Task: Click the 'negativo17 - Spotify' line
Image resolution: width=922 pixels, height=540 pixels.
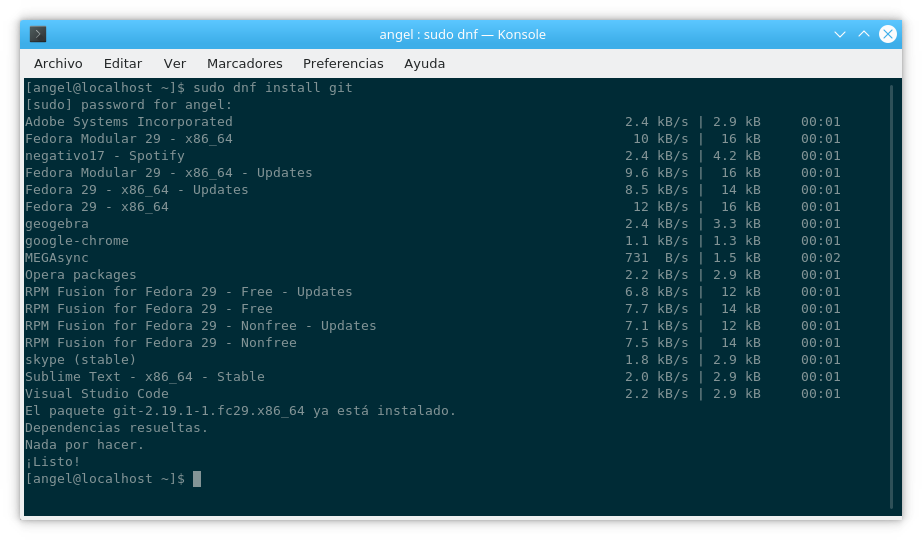Action: pyautogui.click(x=105, y=156)
